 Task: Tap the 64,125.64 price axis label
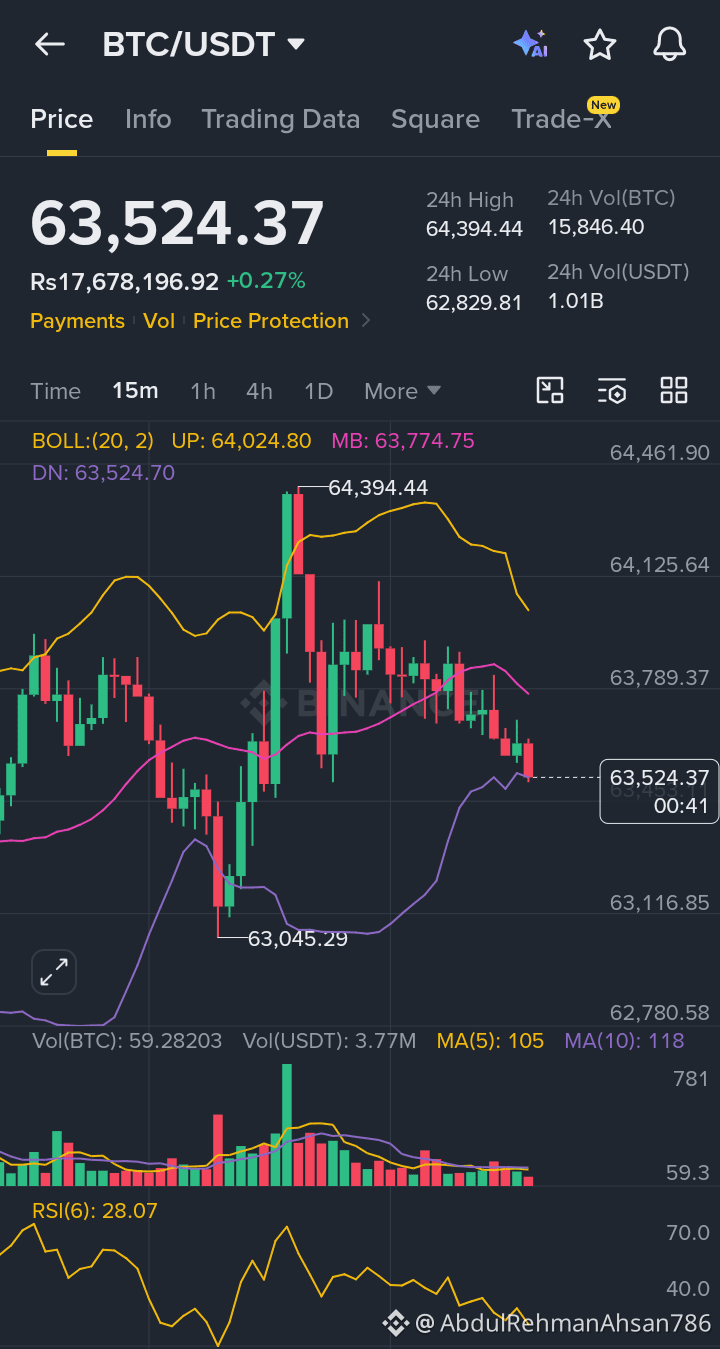click(660, 565)
